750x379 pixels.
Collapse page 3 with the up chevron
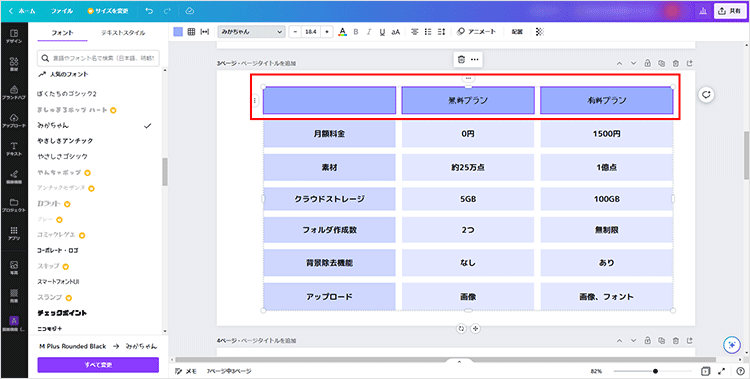[x=619, y=63]
